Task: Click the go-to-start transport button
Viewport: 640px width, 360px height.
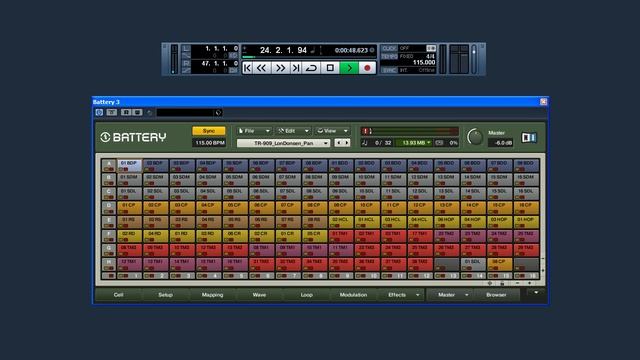Action: click(247, 68)
